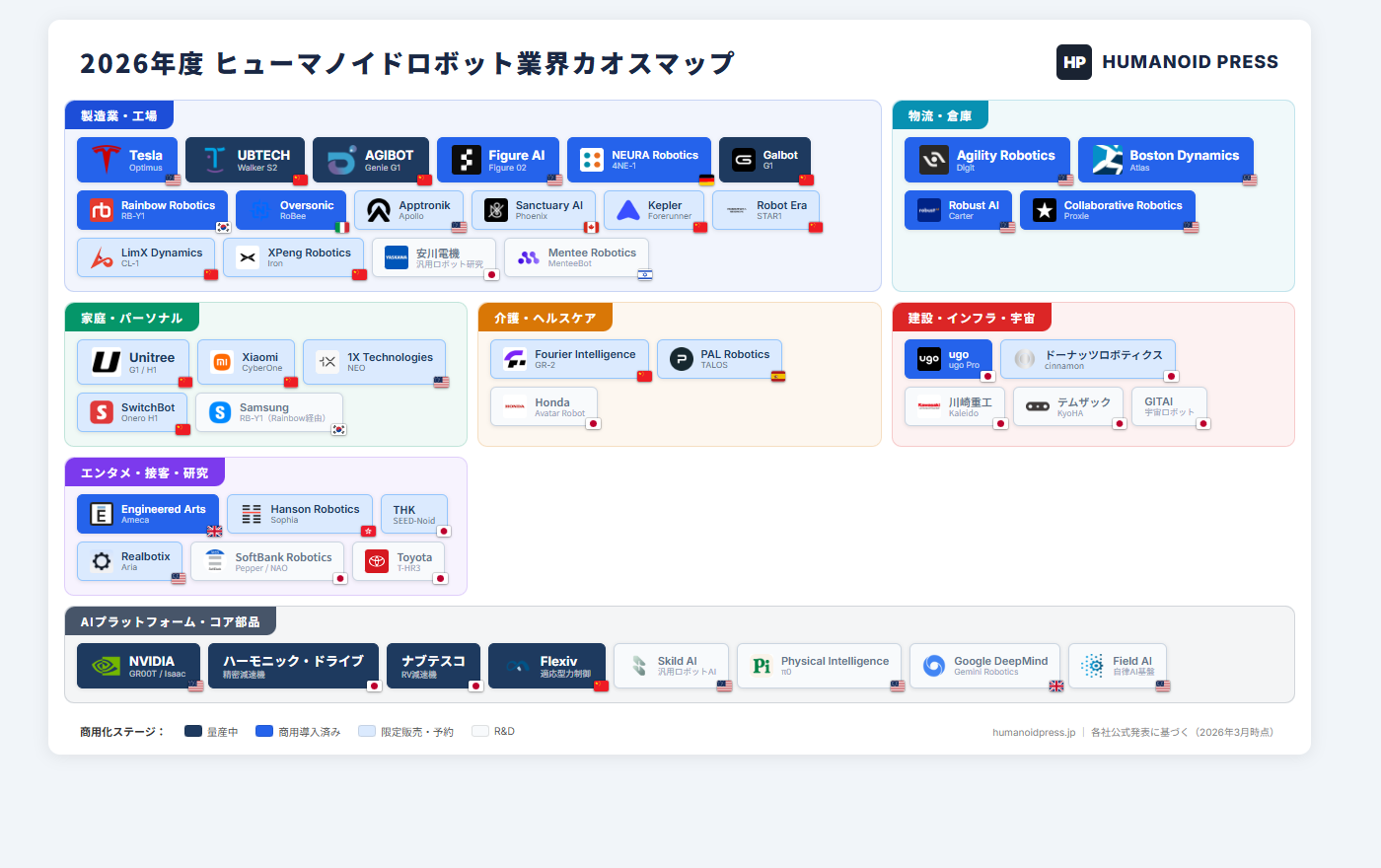Open the Flexiv card
Viewport: 1381px width, 868px height.
(547, 666)
